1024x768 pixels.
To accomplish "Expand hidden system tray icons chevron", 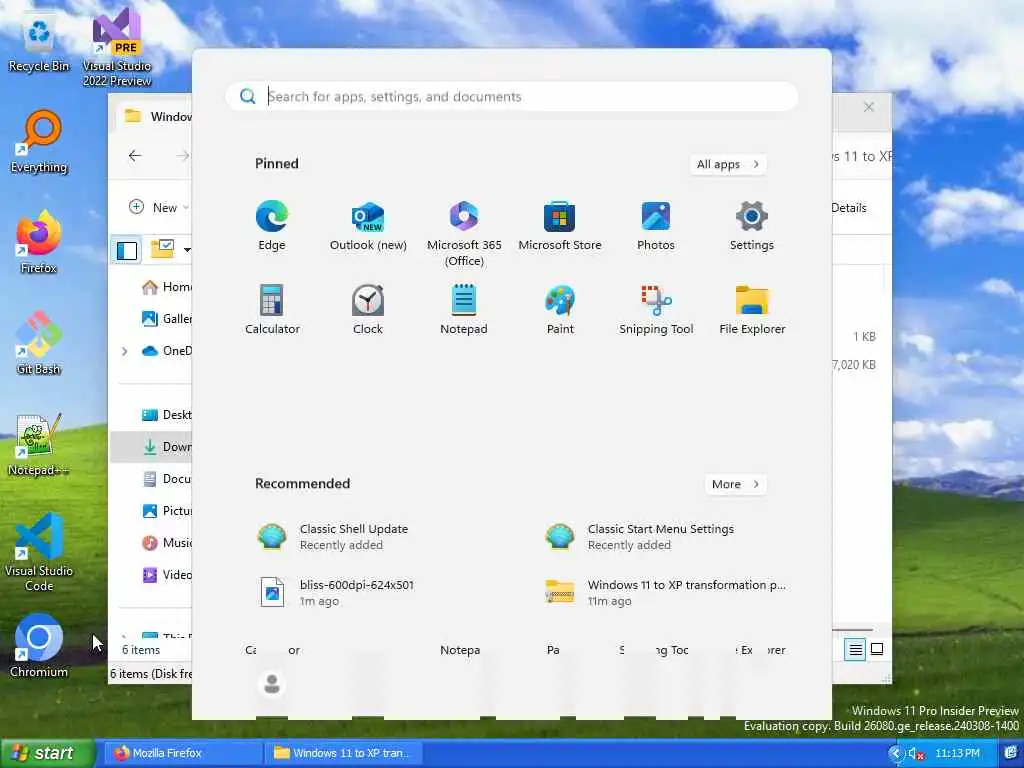I will click(896, 754).
